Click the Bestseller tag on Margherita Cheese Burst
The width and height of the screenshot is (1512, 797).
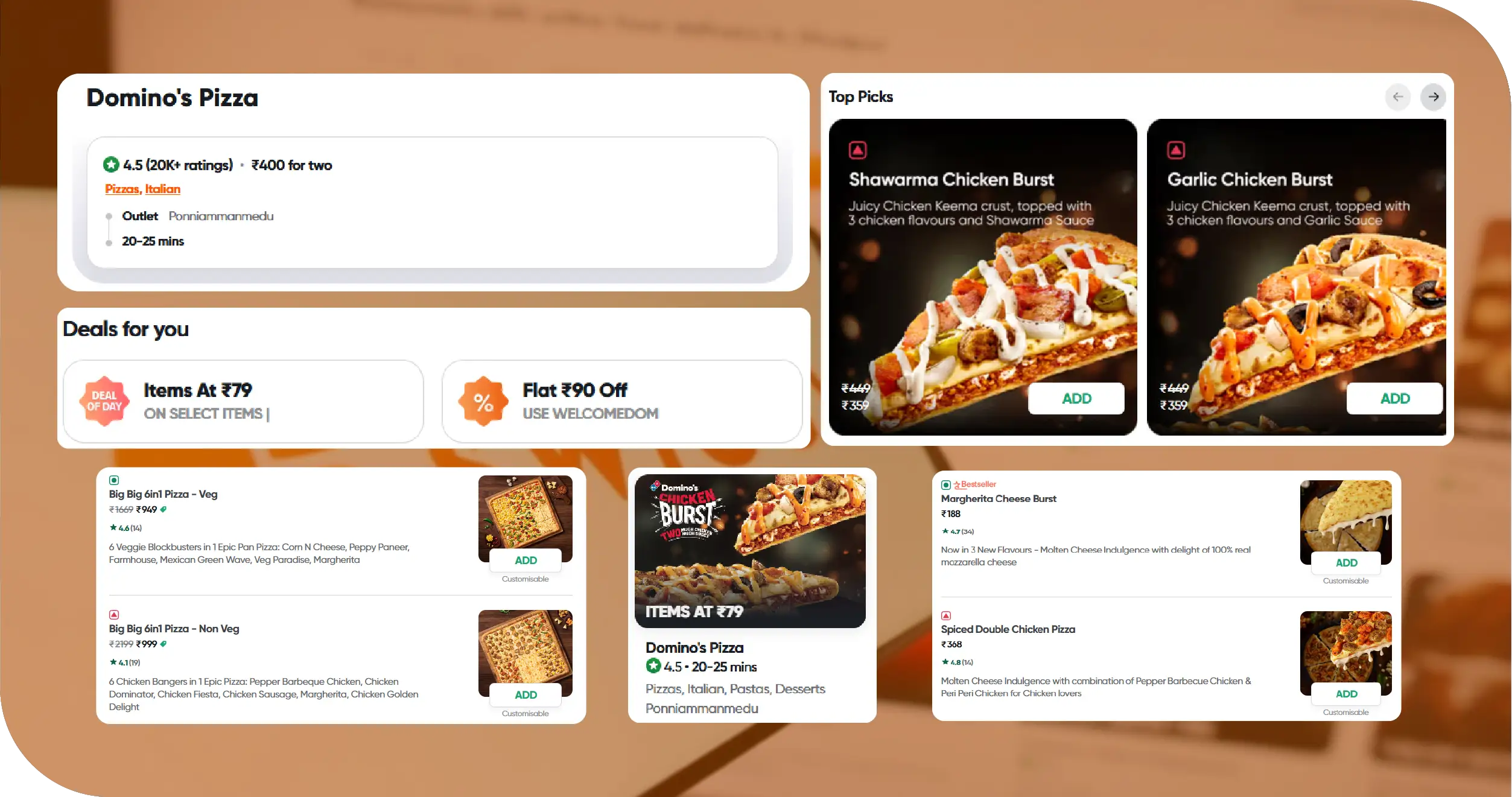[x=975, y=484]
